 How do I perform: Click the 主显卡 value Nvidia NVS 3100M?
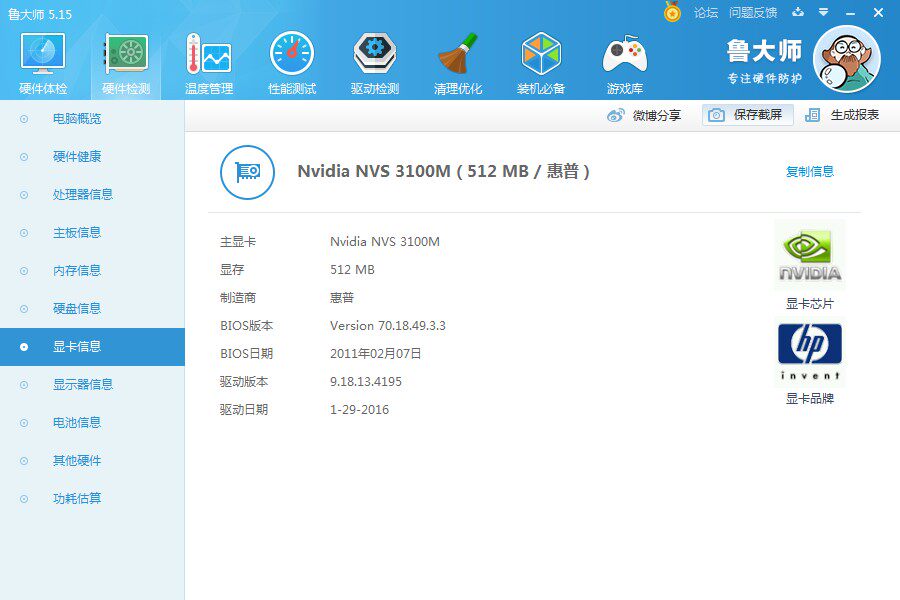(385, 242)
